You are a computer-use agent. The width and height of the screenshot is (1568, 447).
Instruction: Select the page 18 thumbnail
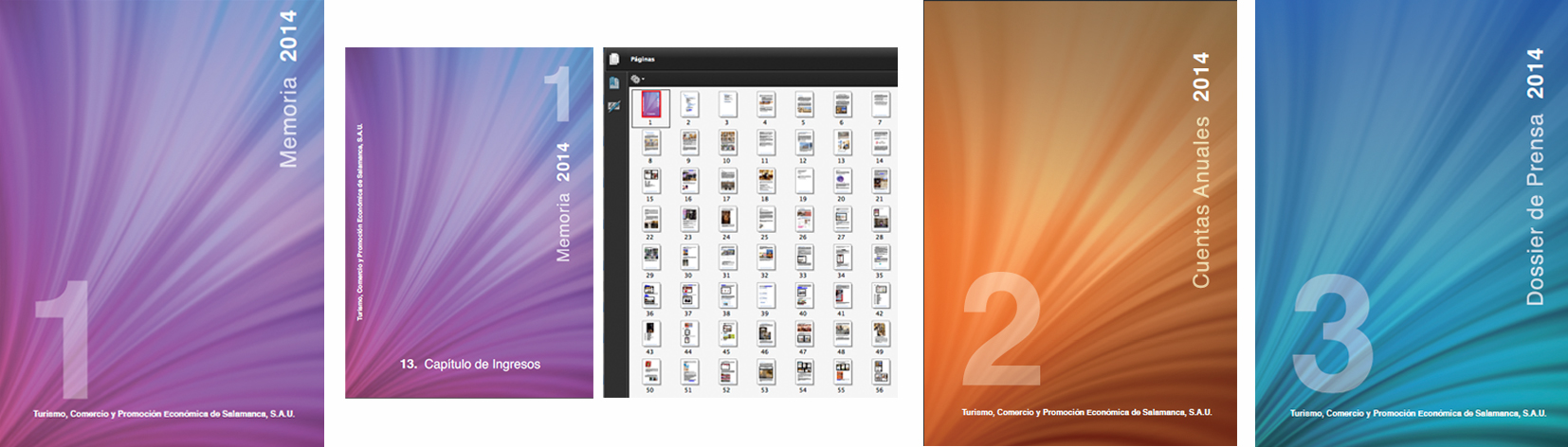pos(765,180)
